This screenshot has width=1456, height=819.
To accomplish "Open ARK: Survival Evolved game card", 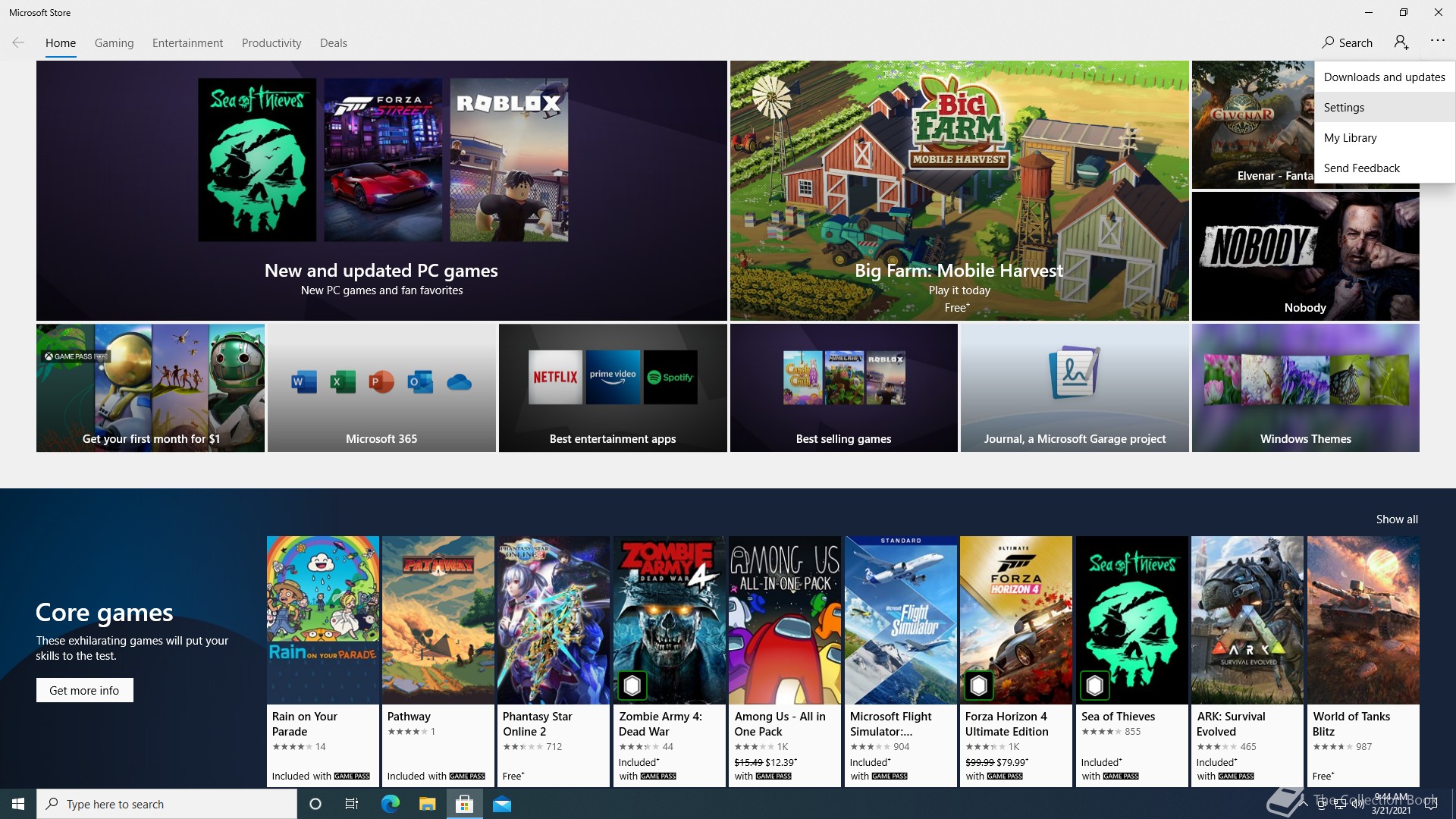I will click(x=1247, y=661).
